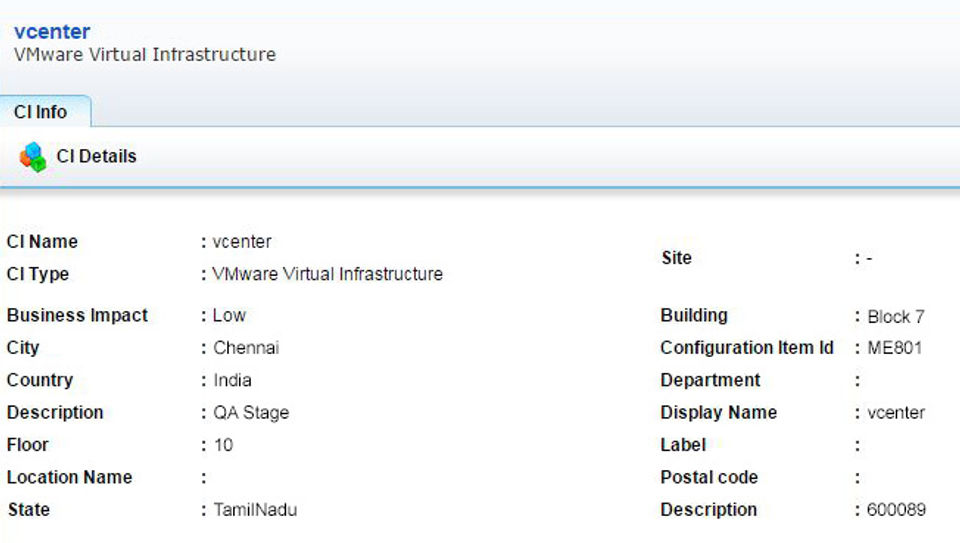Click the Country value India

232,380
